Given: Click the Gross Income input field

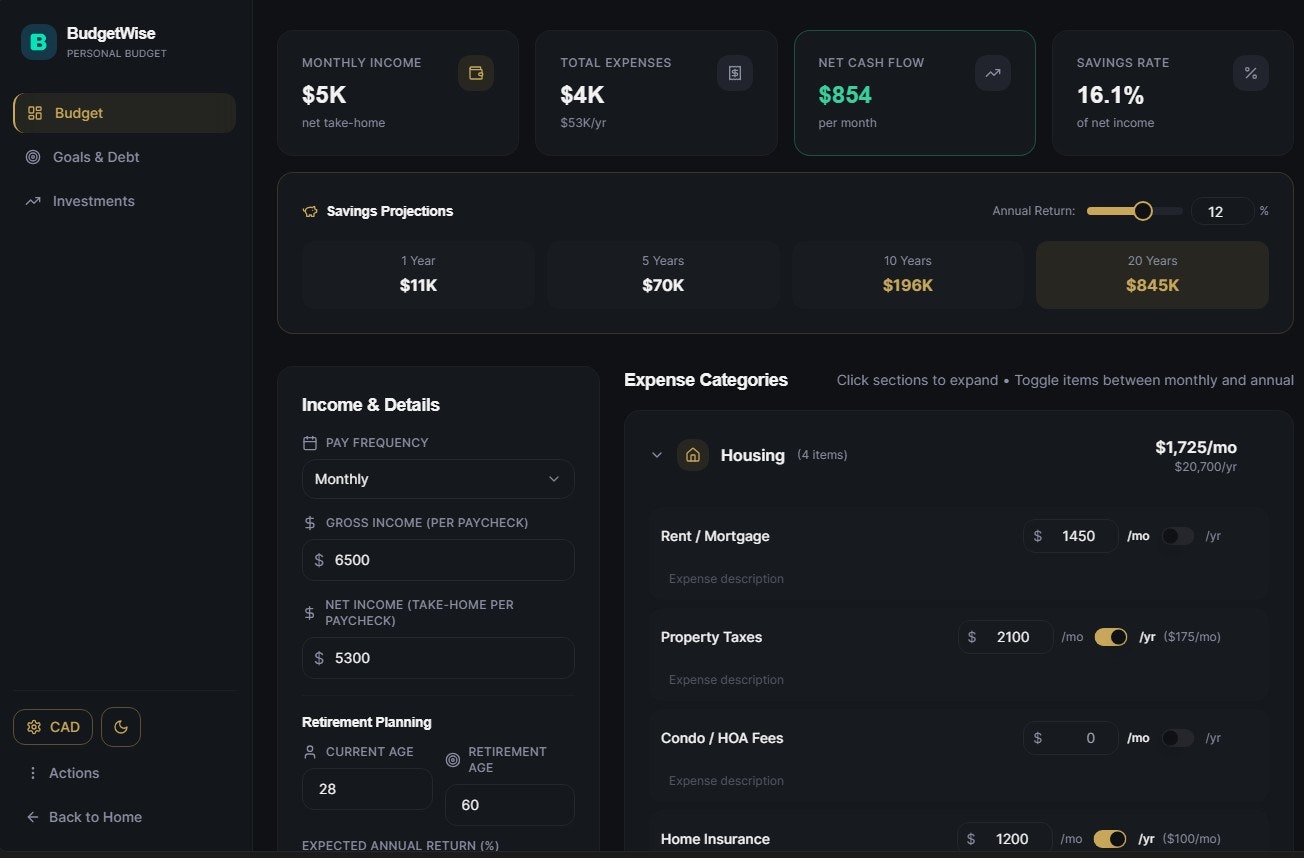Looking at the screenshot, I should (x=437, y=560).
